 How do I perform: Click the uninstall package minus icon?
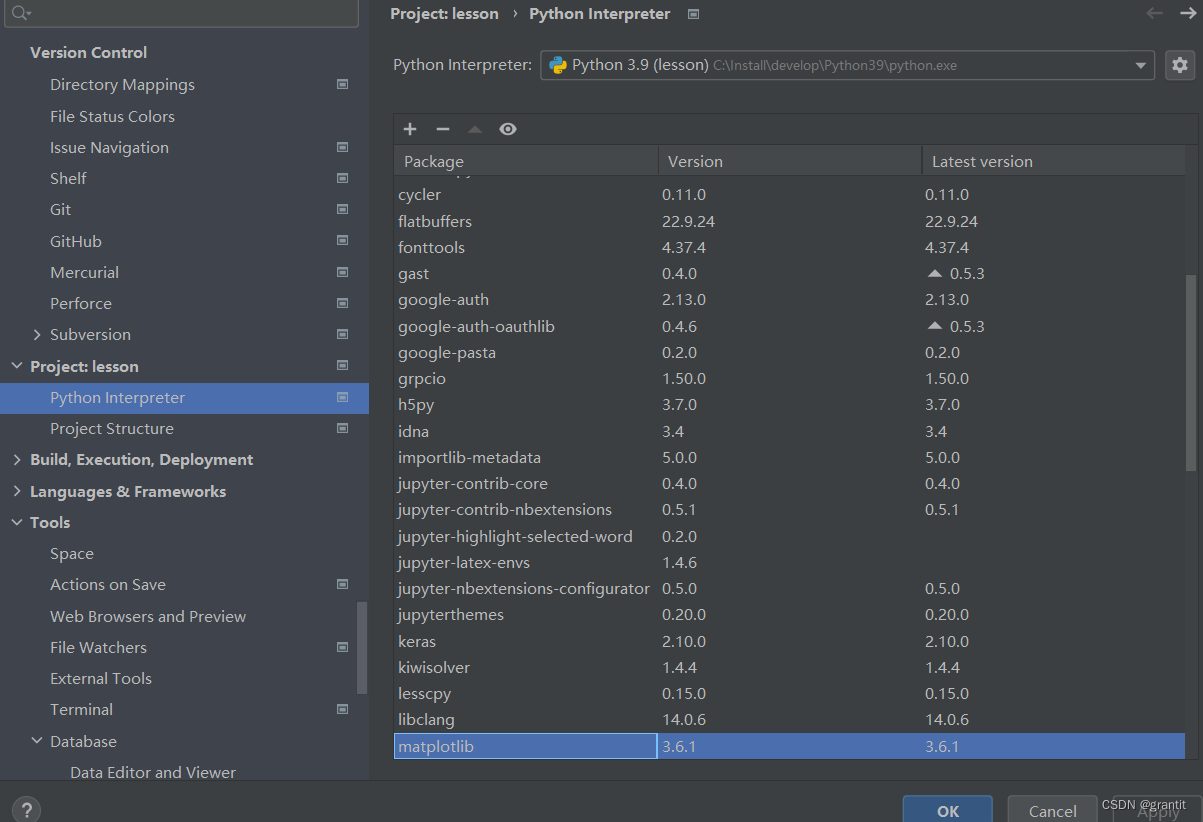(443, 129)
